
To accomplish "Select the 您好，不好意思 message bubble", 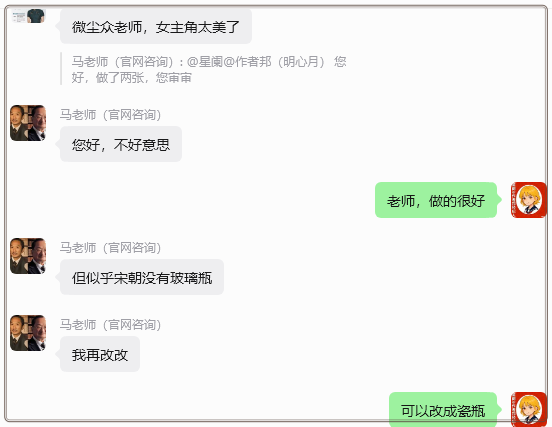I will click(x=121, y=144).
